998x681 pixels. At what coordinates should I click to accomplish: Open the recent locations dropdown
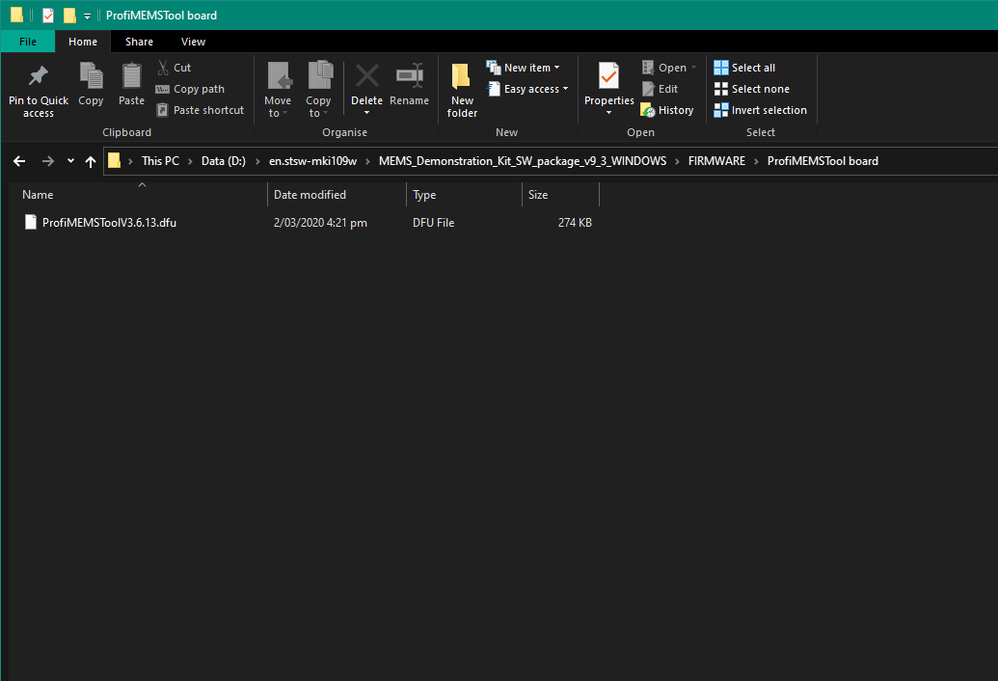coord(71,161)
